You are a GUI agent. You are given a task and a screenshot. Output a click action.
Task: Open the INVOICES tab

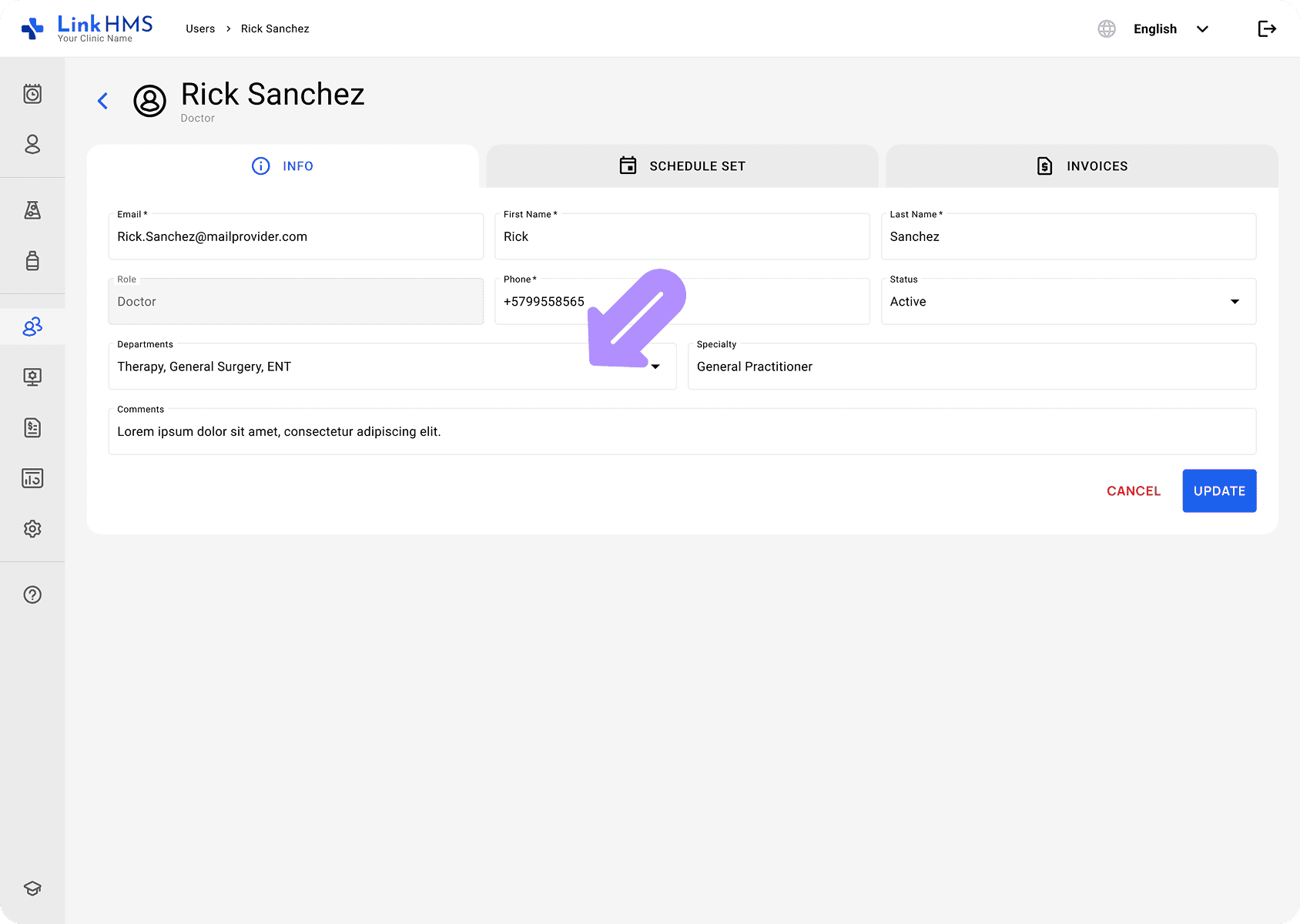[1081, 166]
